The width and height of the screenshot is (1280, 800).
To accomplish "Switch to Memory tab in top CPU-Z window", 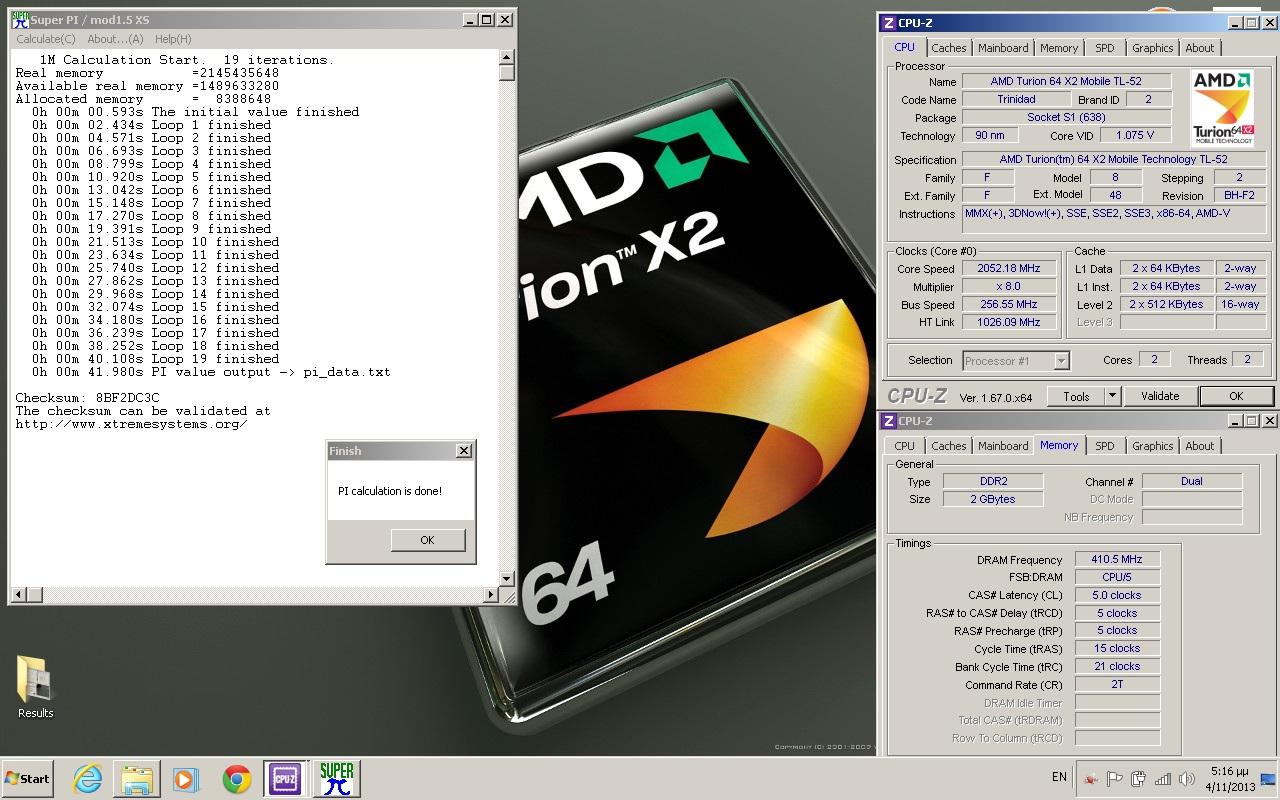I will tap(1059, 48).
